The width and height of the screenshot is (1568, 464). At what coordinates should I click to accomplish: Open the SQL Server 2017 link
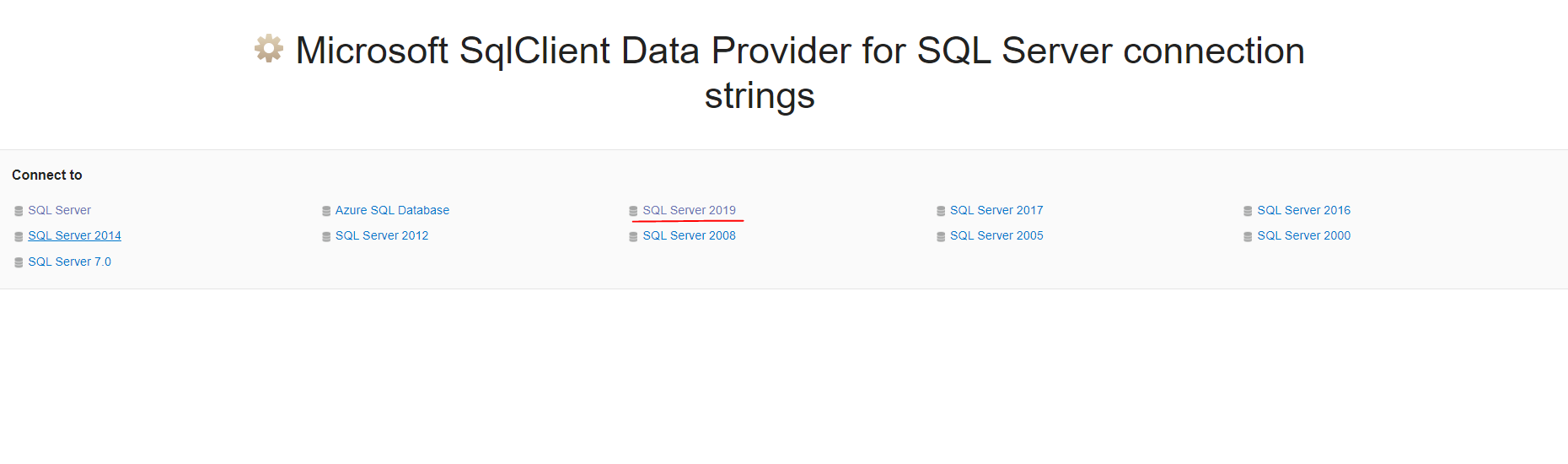click(996, 210)
